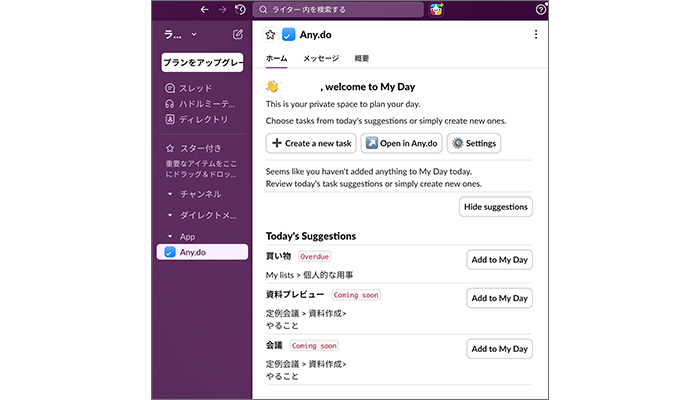Viewport: 700px width, 400px height.
Task: Click the search box in the top bar
Action: [x=338, y=9]
